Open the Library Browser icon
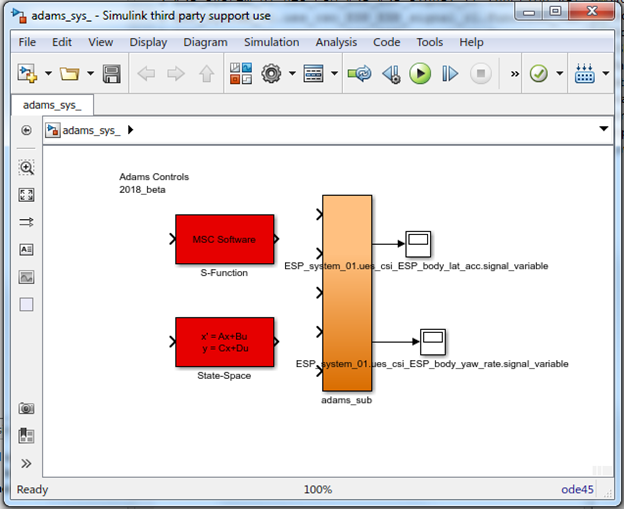 [x=241, y=74]
